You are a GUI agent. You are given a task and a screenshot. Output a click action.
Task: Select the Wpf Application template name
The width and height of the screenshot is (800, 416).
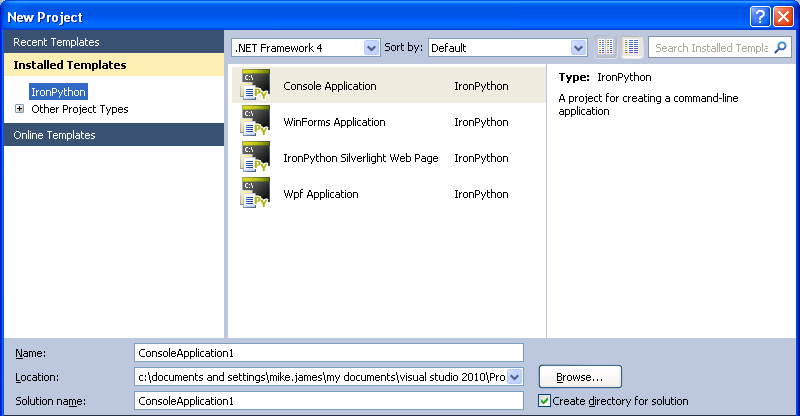pyautogui.click(x=321, y=194)
